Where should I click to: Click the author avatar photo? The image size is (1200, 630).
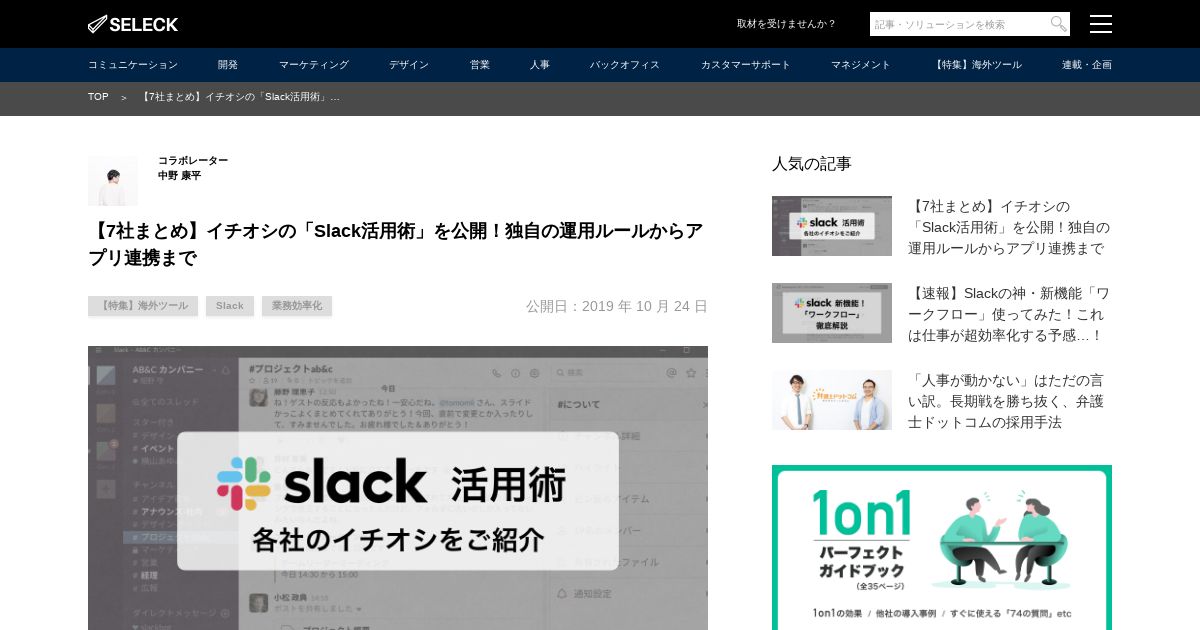[x=113, y=181]
